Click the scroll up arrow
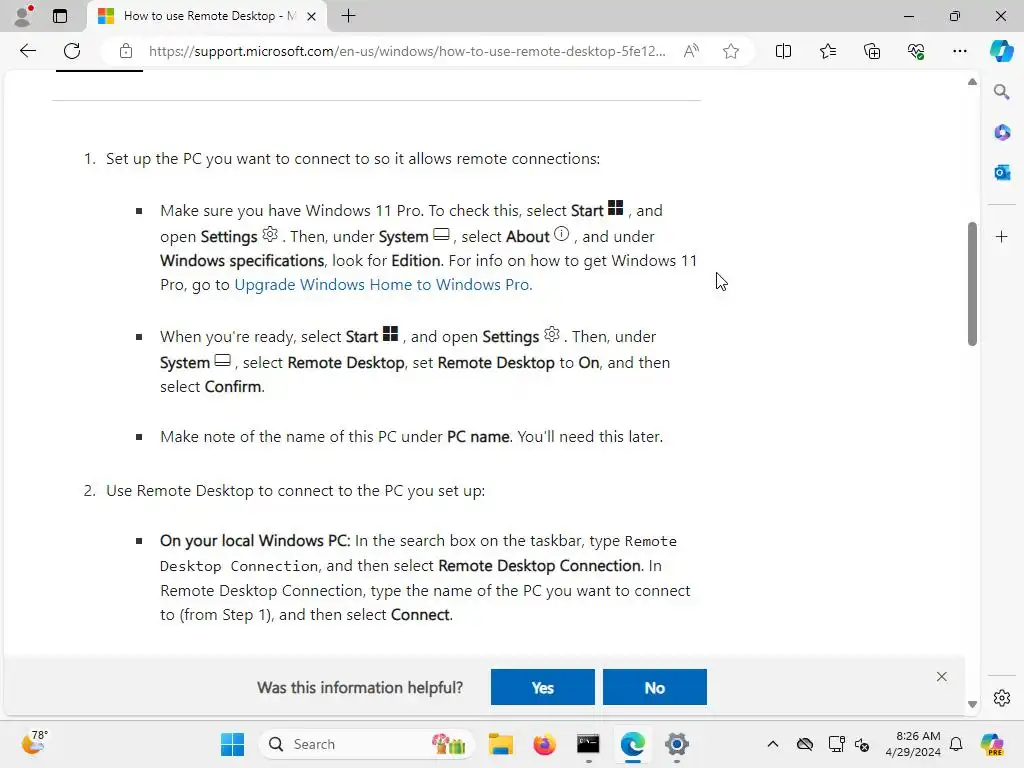1024x768 pixels. 972,82
